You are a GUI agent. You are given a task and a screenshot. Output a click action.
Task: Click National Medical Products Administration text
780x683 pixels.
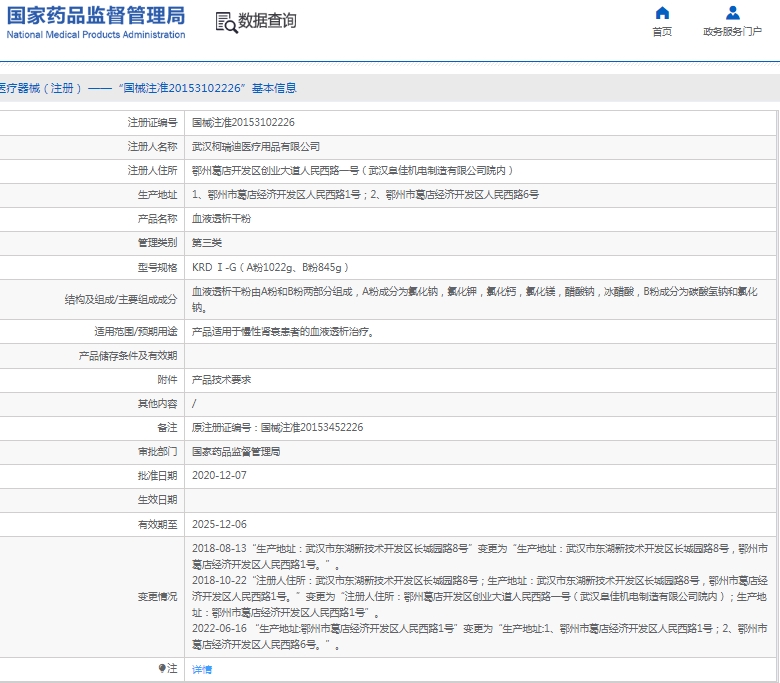96,35
